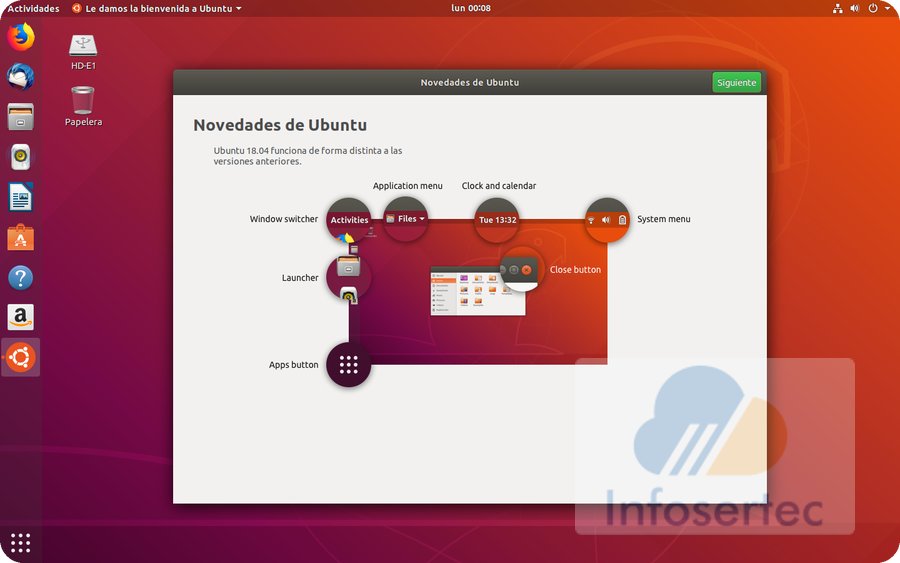Open the Files manager in the dock

20,117
